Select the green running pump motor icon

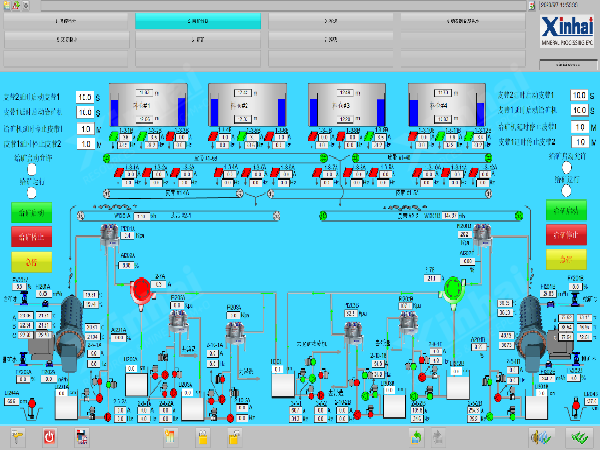455,289
